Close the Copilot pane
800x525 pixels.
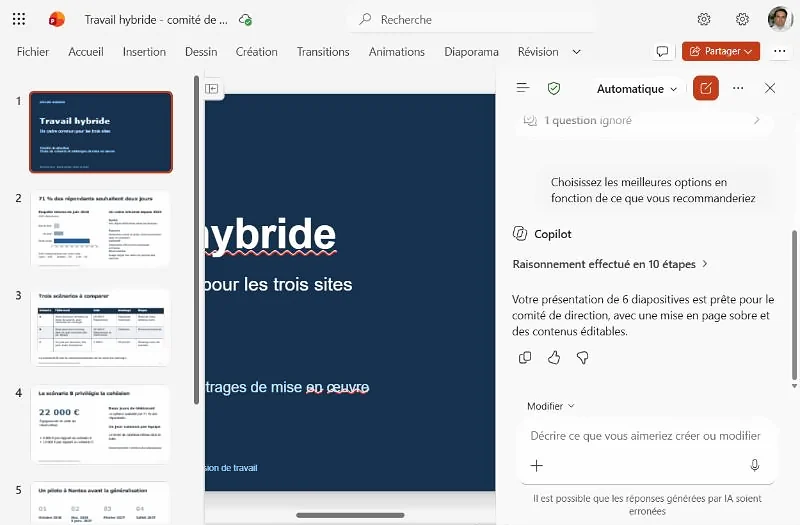click(x=770, y=88)
